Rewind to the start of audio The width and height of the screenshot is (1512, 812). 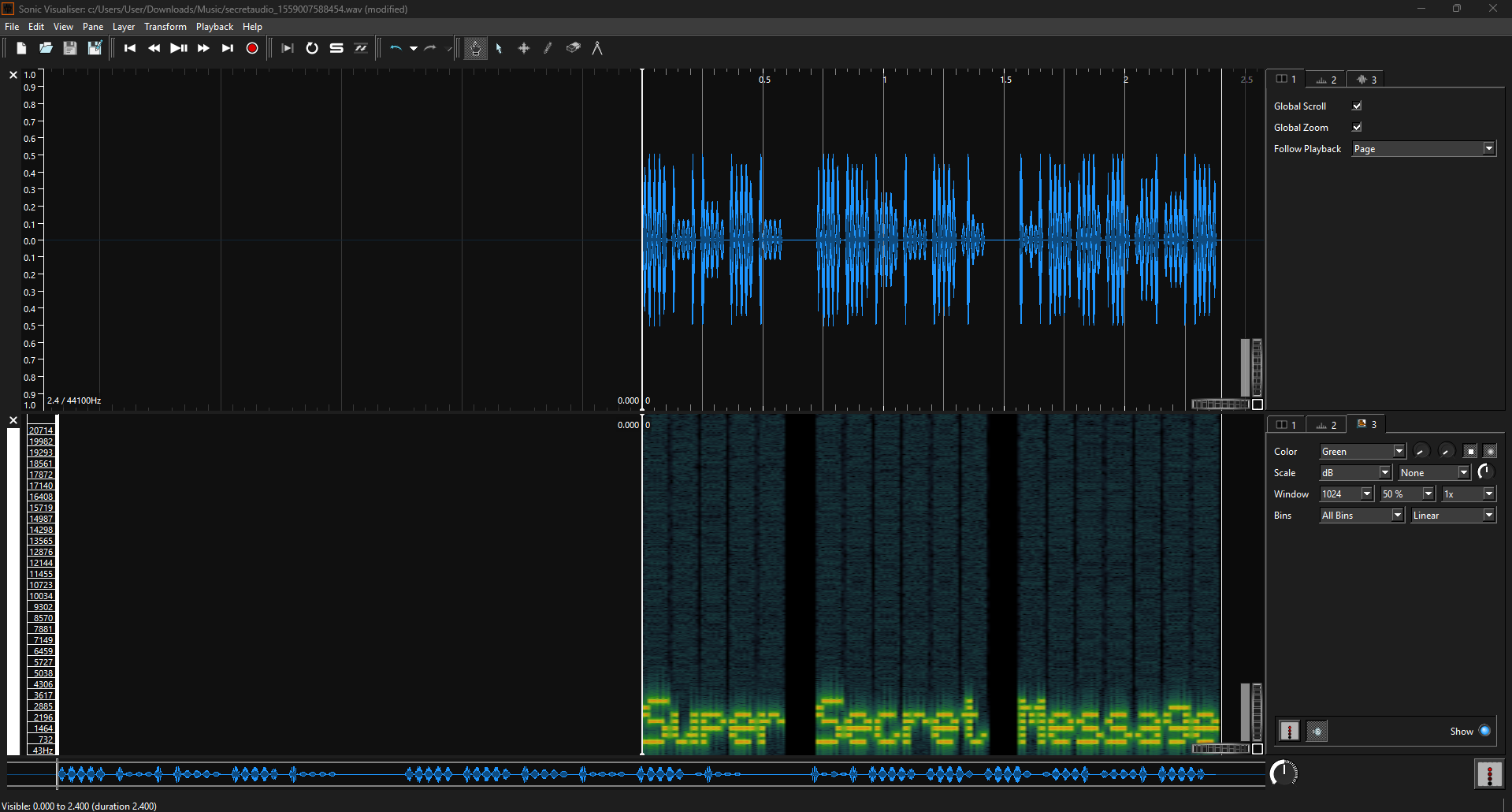coord(130,48)
